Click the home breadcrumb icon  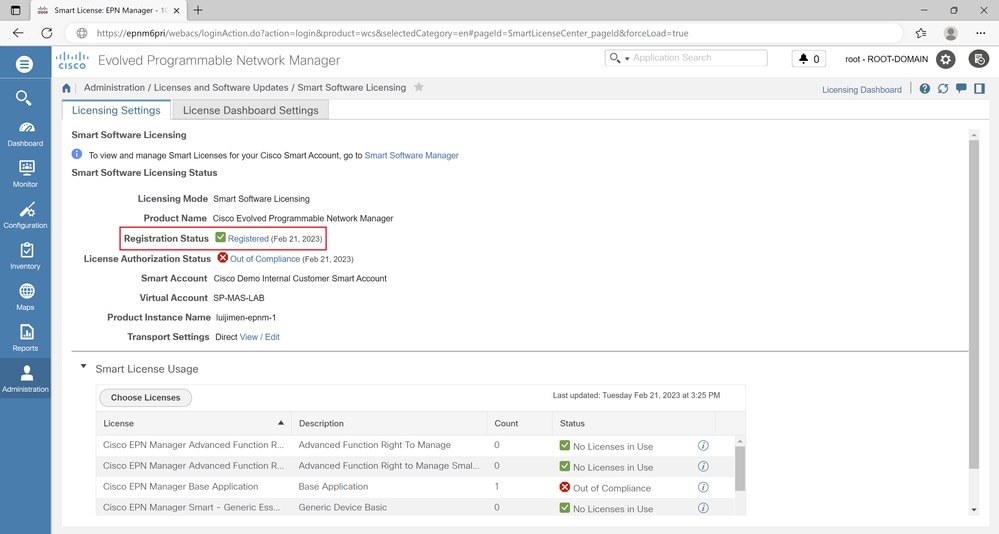point(66,88)
